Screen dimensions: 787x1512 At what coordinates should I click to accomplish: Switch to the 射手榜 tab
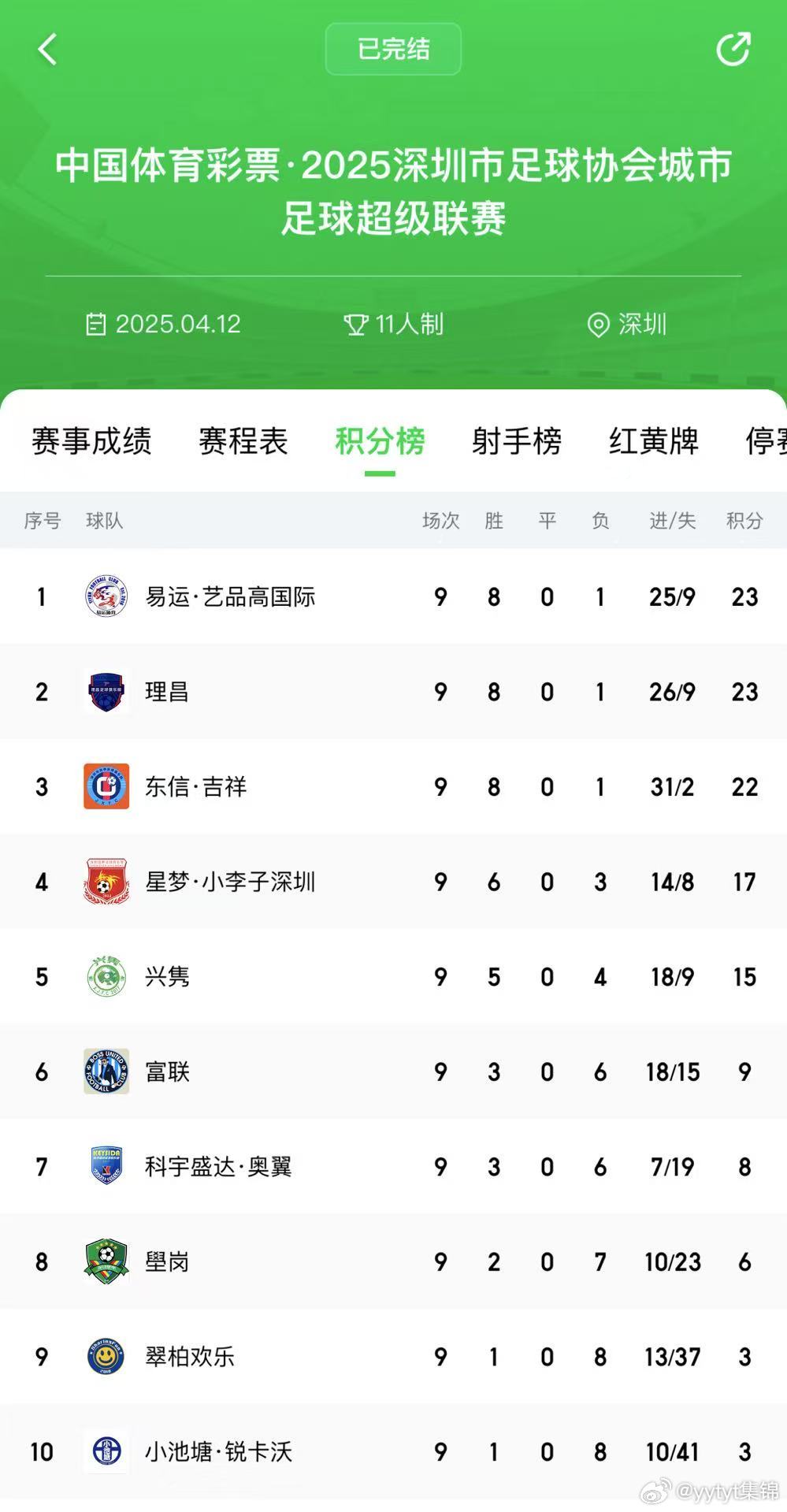[517, 440]
